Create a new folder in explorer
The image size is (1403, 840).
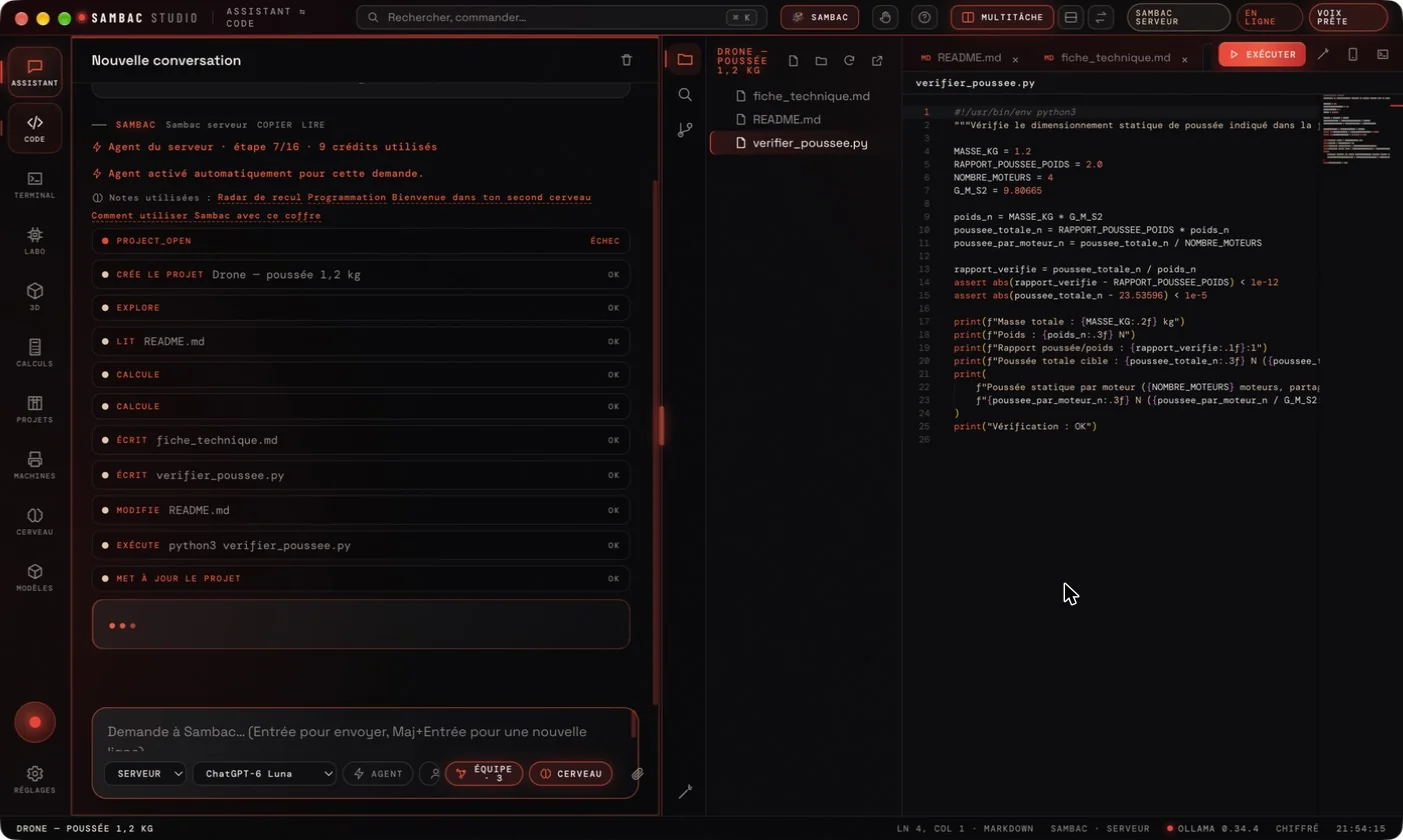(821, 61)
